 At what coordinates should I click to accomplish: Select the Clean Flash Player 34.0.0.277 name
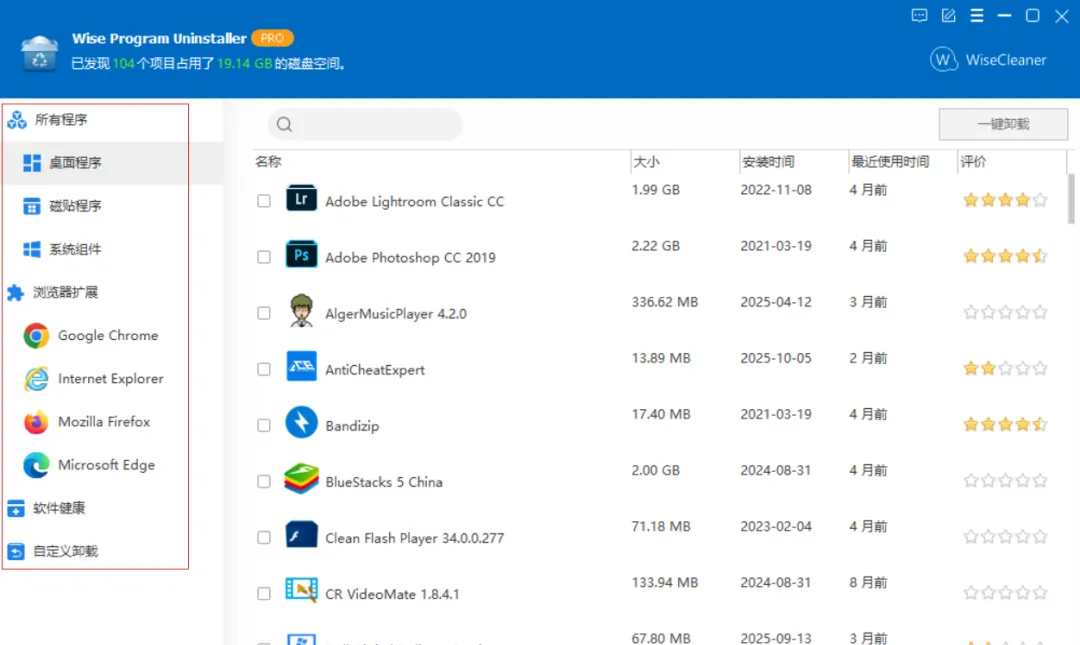pyautogui.click(x=415, y=538)
